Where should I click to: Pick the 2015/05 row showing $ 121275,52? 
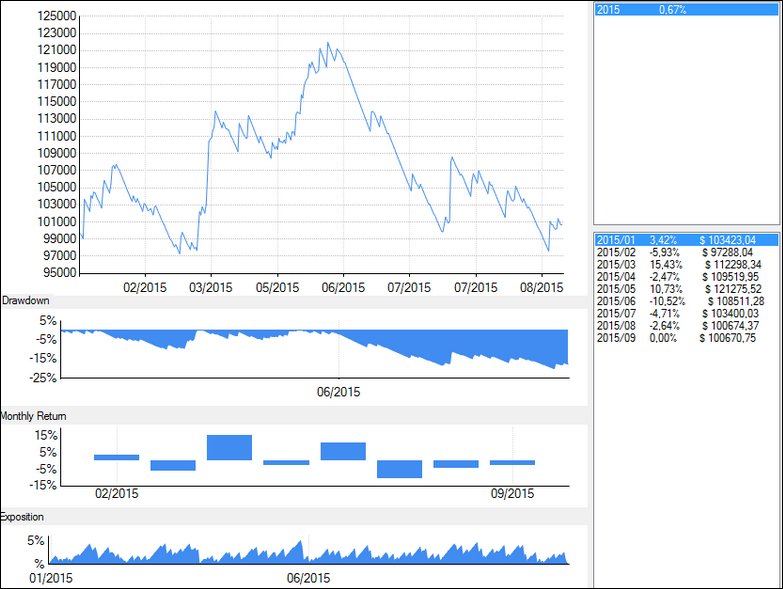pos(685,289)
